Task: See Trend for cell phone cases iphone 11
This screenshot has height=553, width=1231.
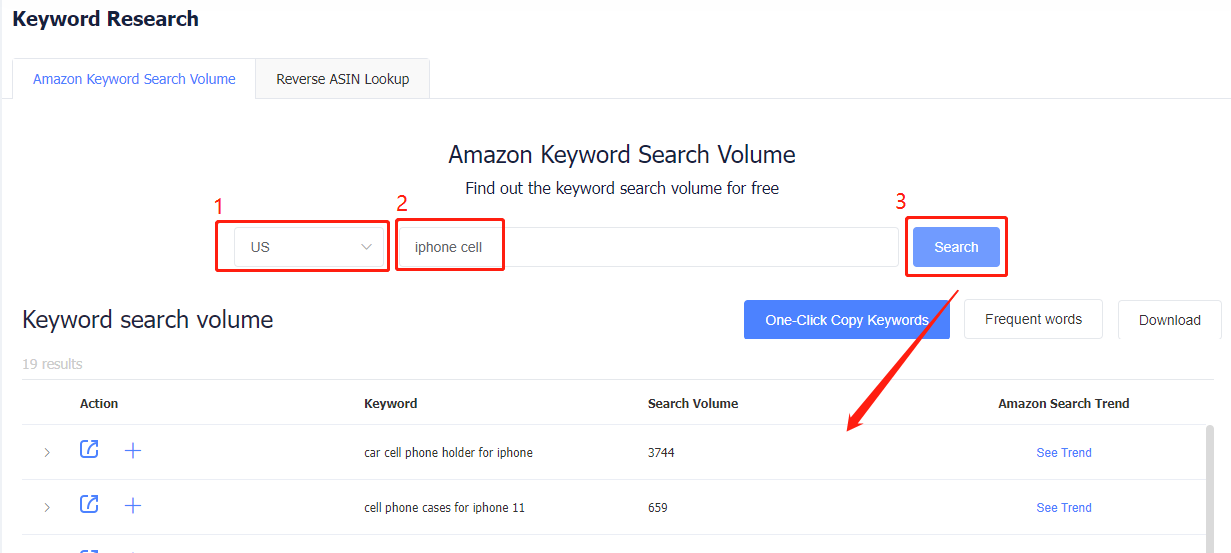Action: point(1064,508)
